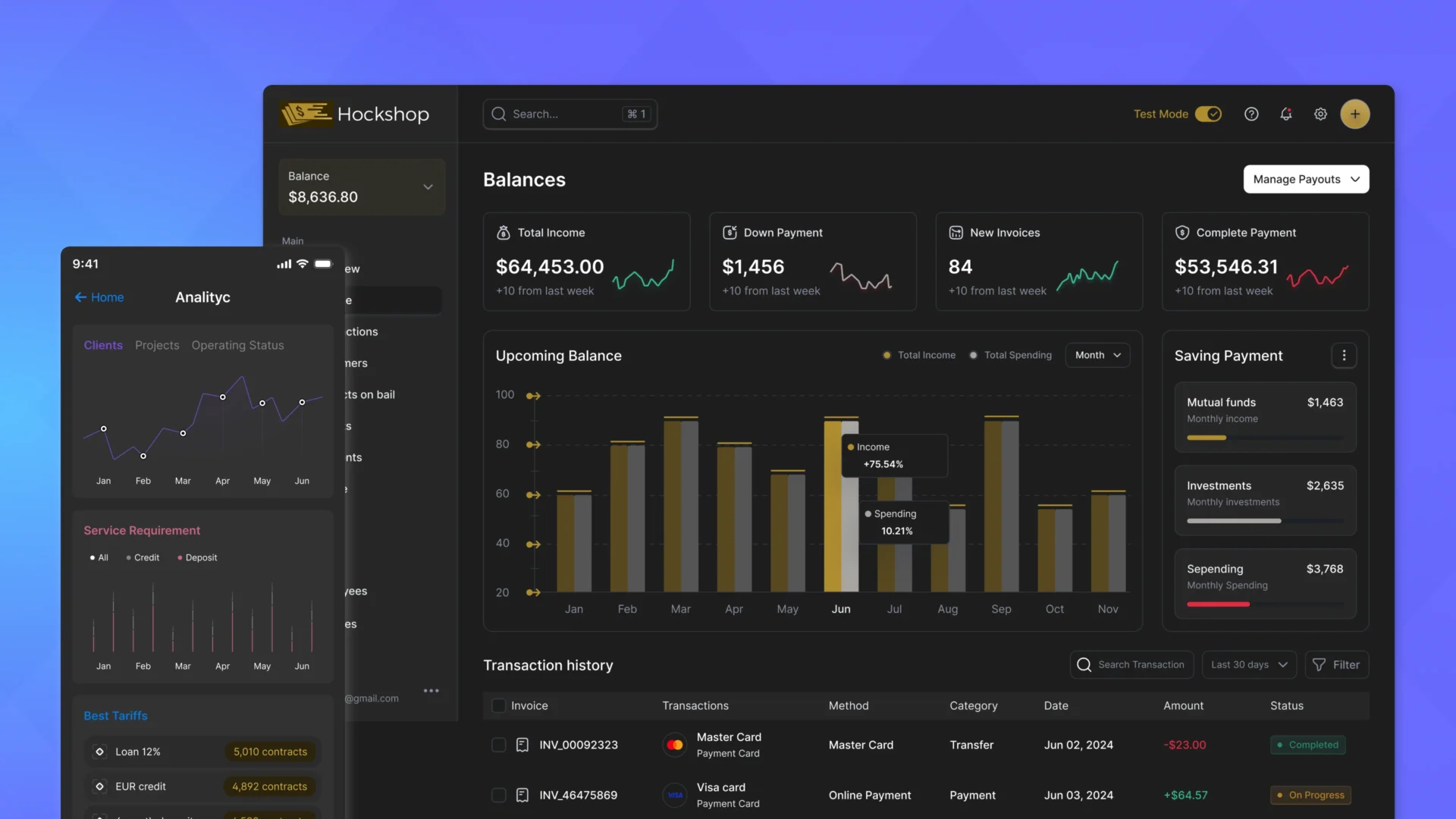Switch to the Projects tab
1456x819 pixels.
coord(157,345)
